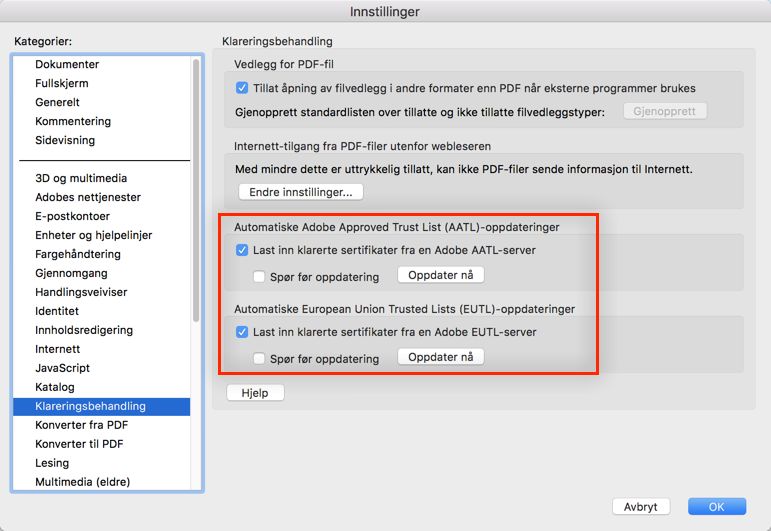Select Fullskjerm category
771x531 pixels.
[x=102, y=83]
